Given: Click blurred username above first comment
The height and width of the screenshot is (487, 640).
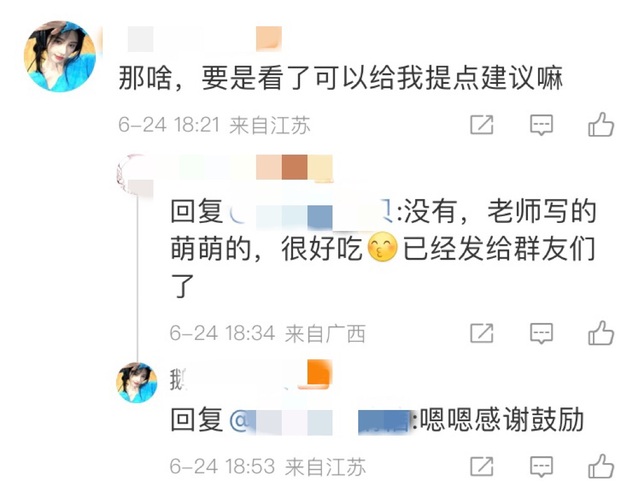Looking at the screenshot, I should click(204, 39).
